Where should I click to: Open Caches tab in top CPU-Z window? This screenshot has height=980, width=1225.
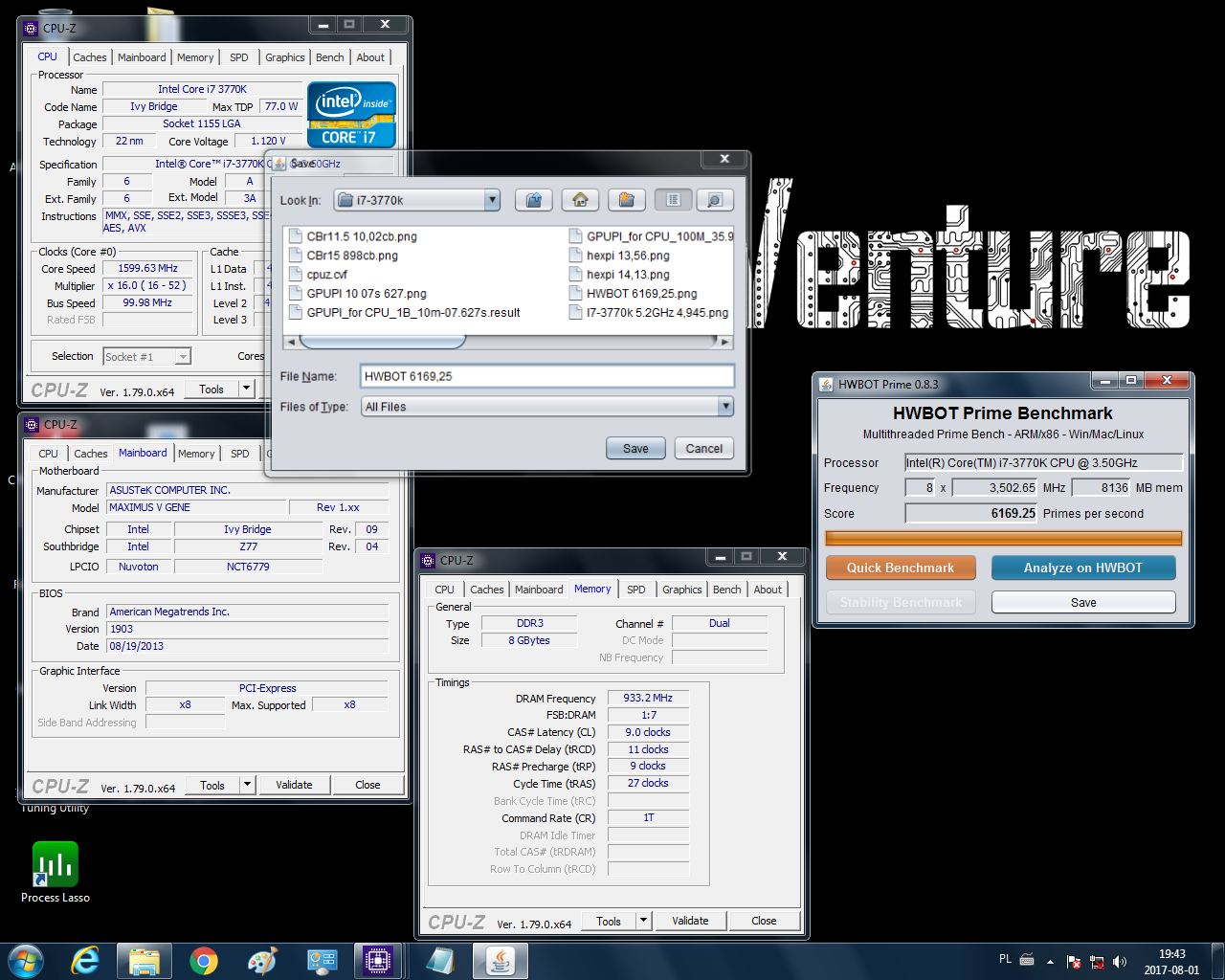[x=90, y=57]
